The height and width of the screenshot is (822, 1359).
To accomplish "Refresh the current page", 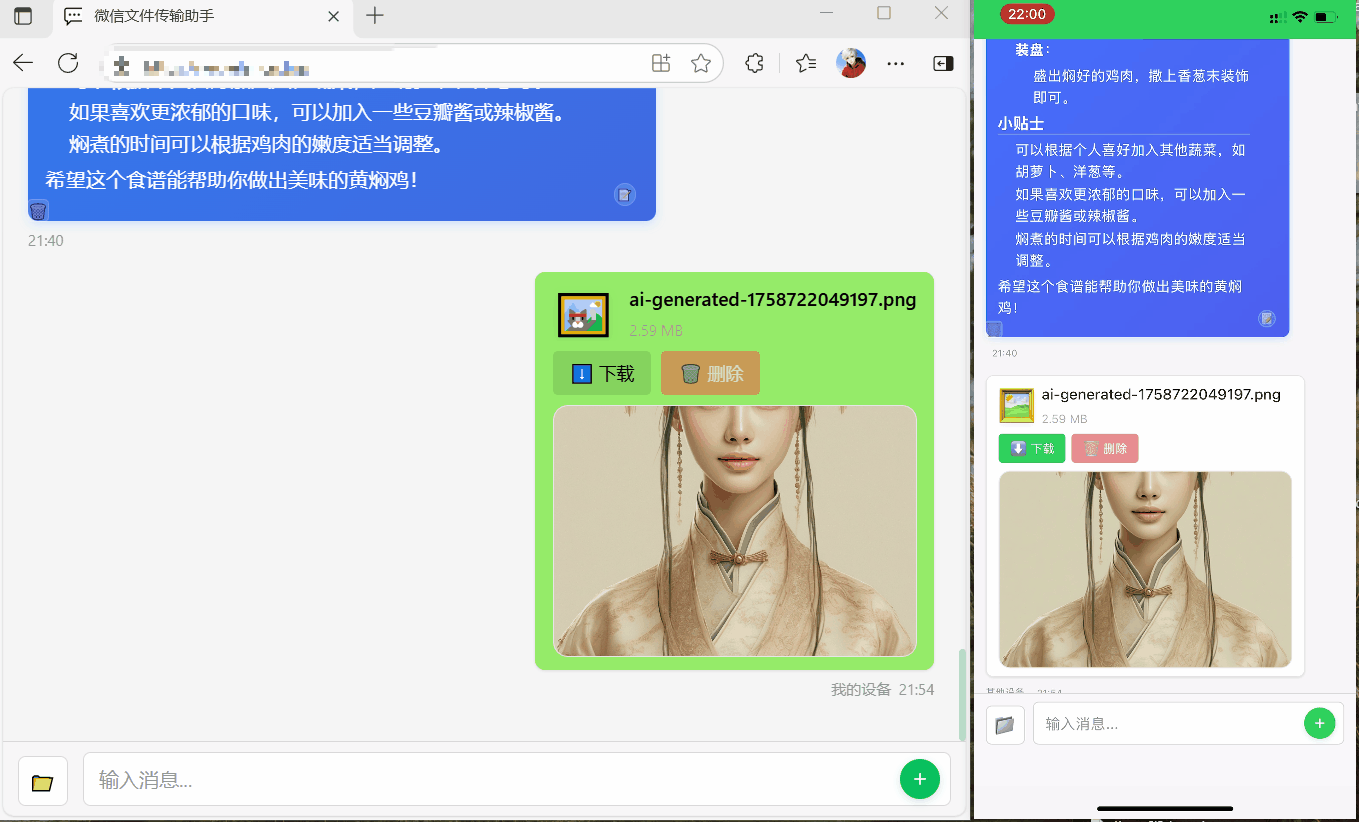I will pos(68,63).
